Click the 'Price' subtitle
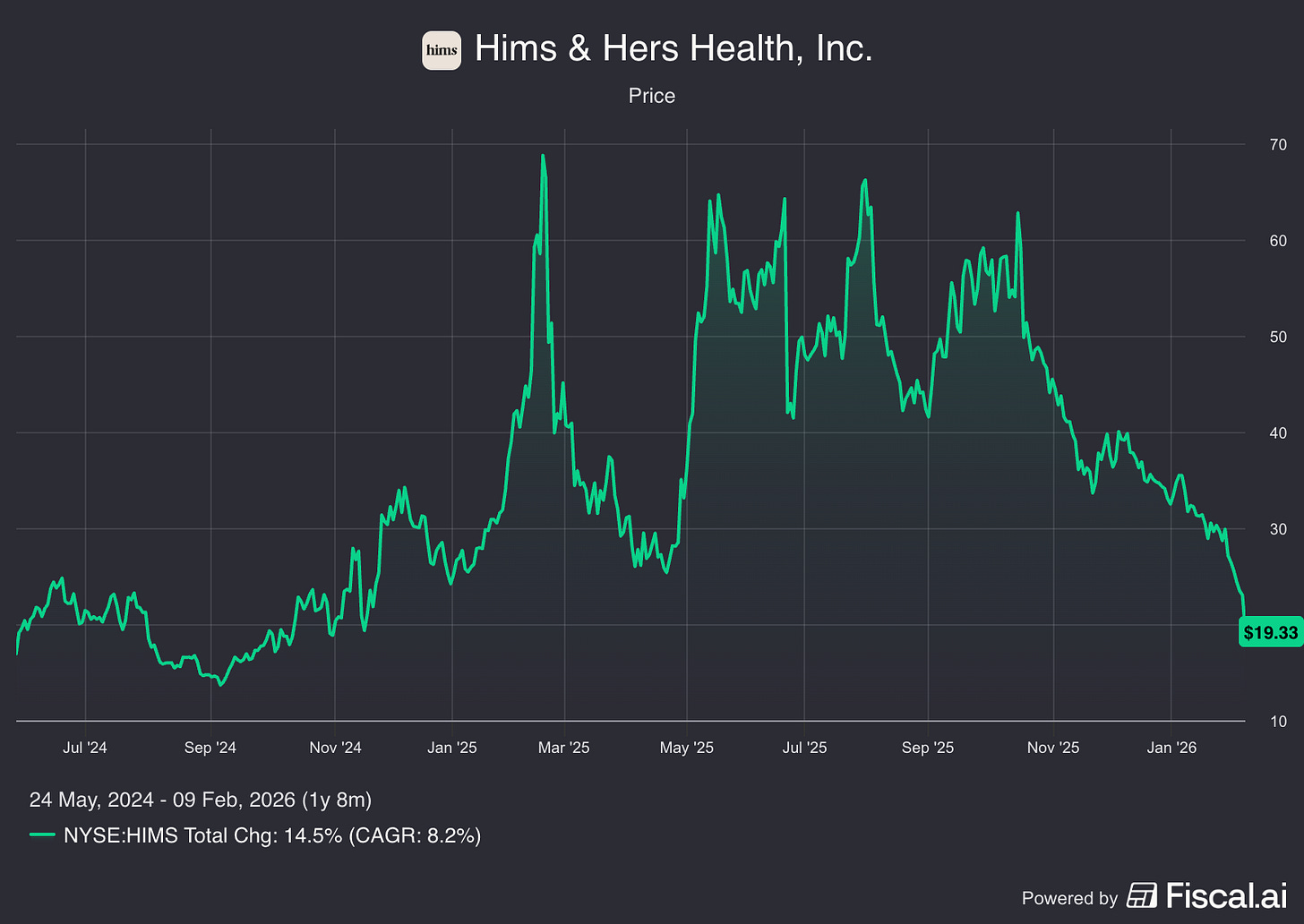Viewport: 1304px width, 924px height. pyautogui.click(x=652, y=96)
